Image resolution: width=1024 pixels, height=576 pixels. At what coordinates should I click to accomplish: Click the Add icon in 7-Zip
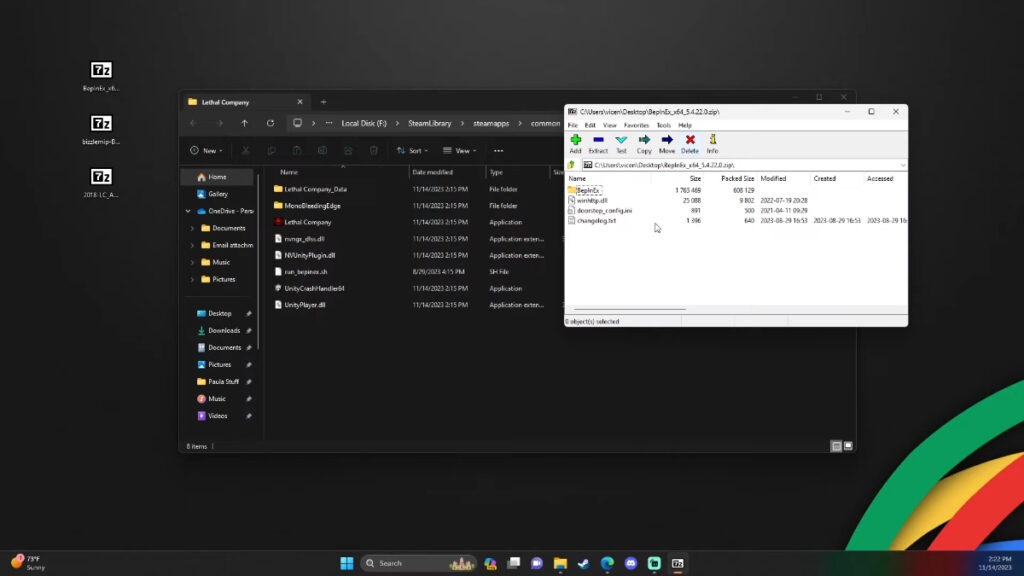point(575,141)
